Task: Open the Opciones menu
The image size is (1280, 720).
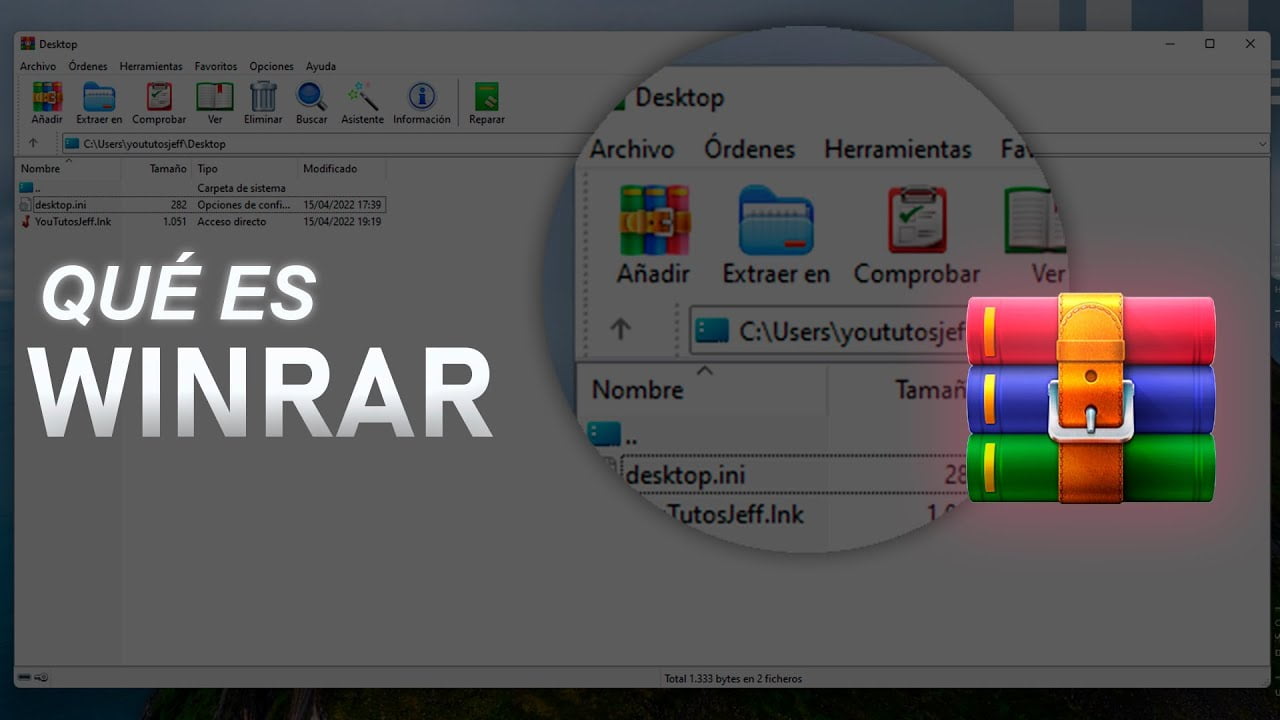Action: click(271, 66)
